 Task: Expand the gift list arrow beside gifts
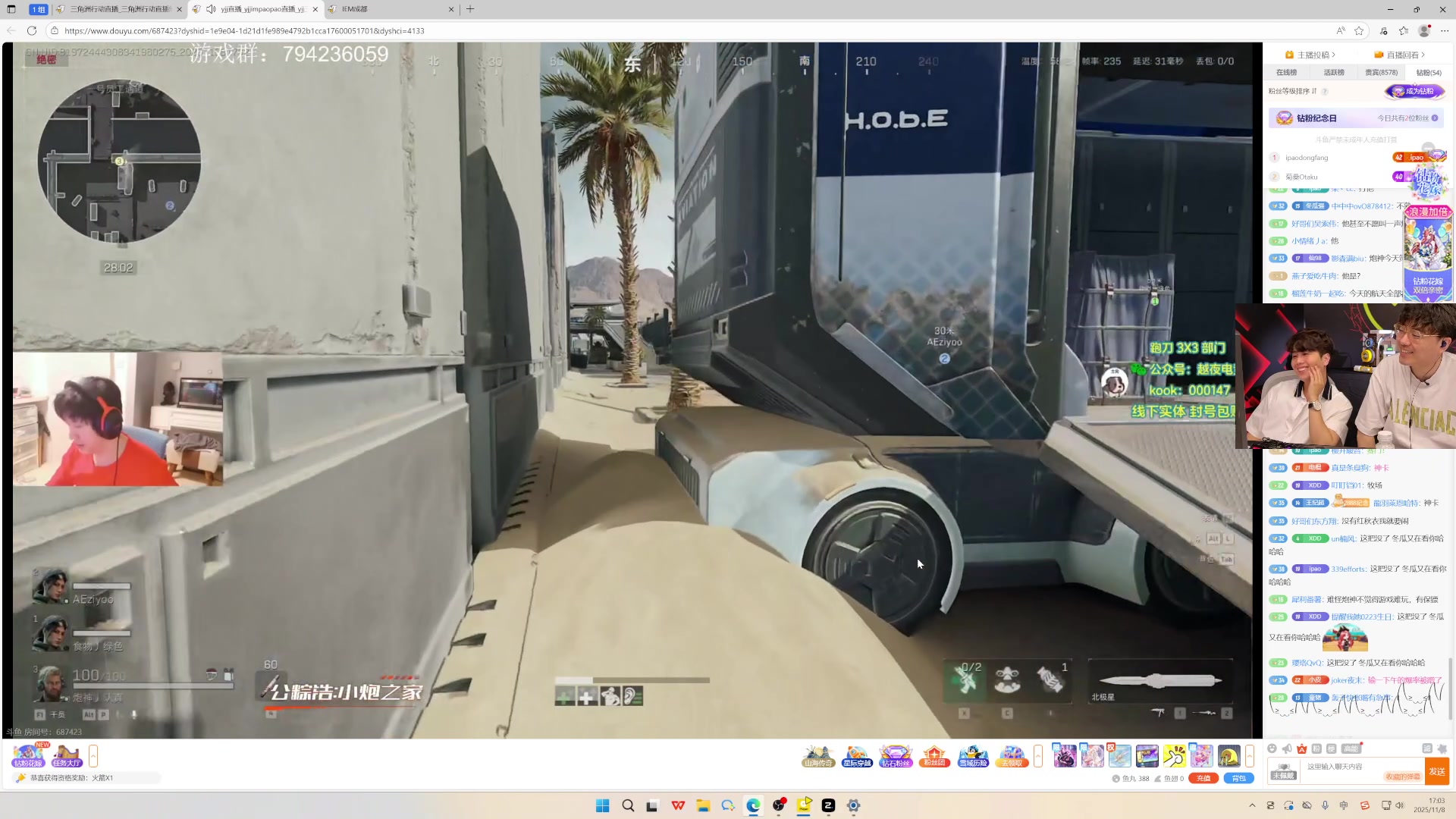pyautogui.click(x=1250, y=756)
